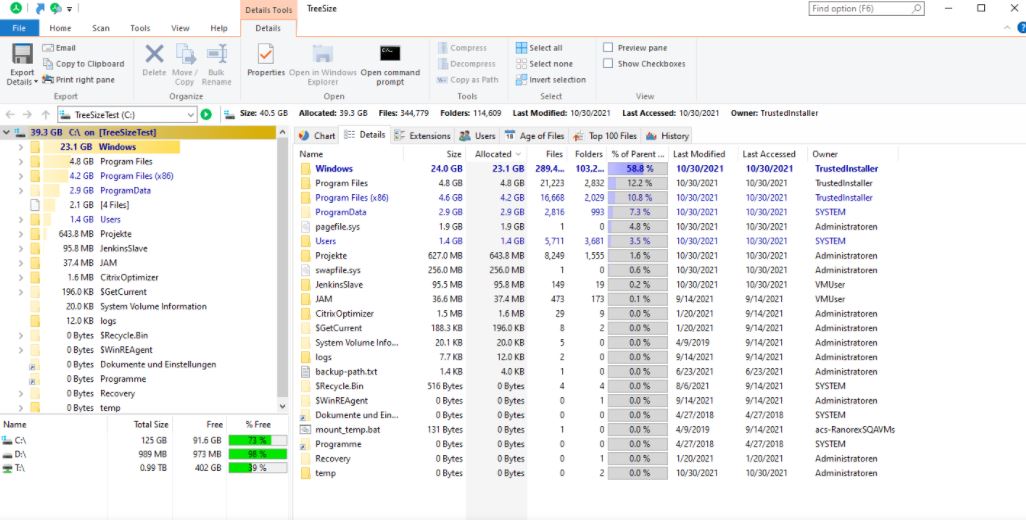Switch to the Scan ribbon tab
This screenshot has width=1026, height=520.
coord(101,28)
